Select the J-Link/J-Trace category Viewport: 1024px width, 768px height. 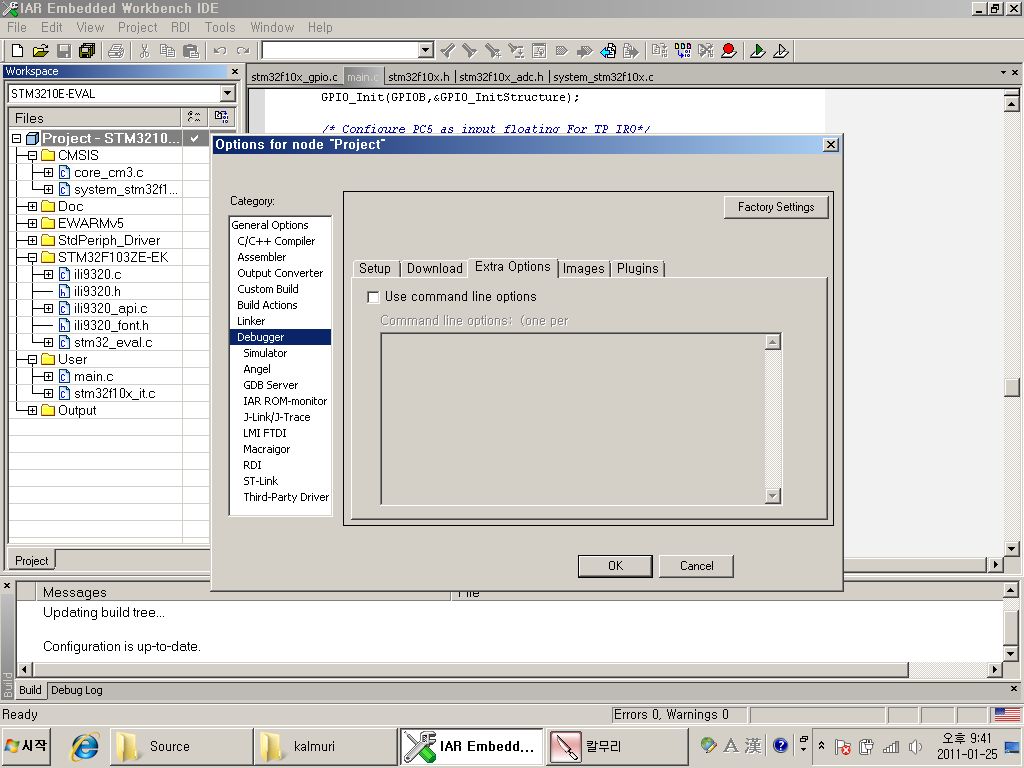277,417
